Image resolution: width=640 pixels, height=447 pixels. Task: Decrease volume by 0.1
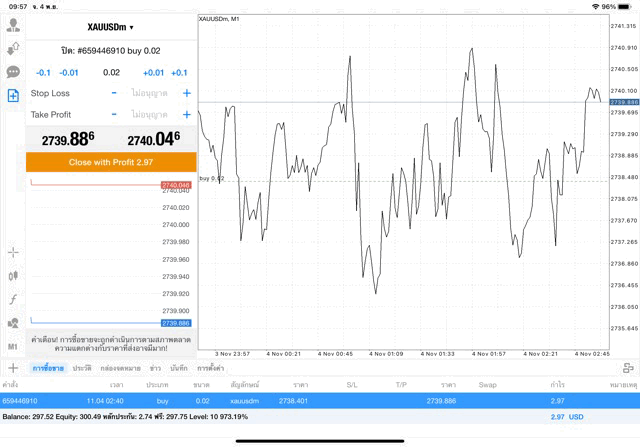point(43,73)
